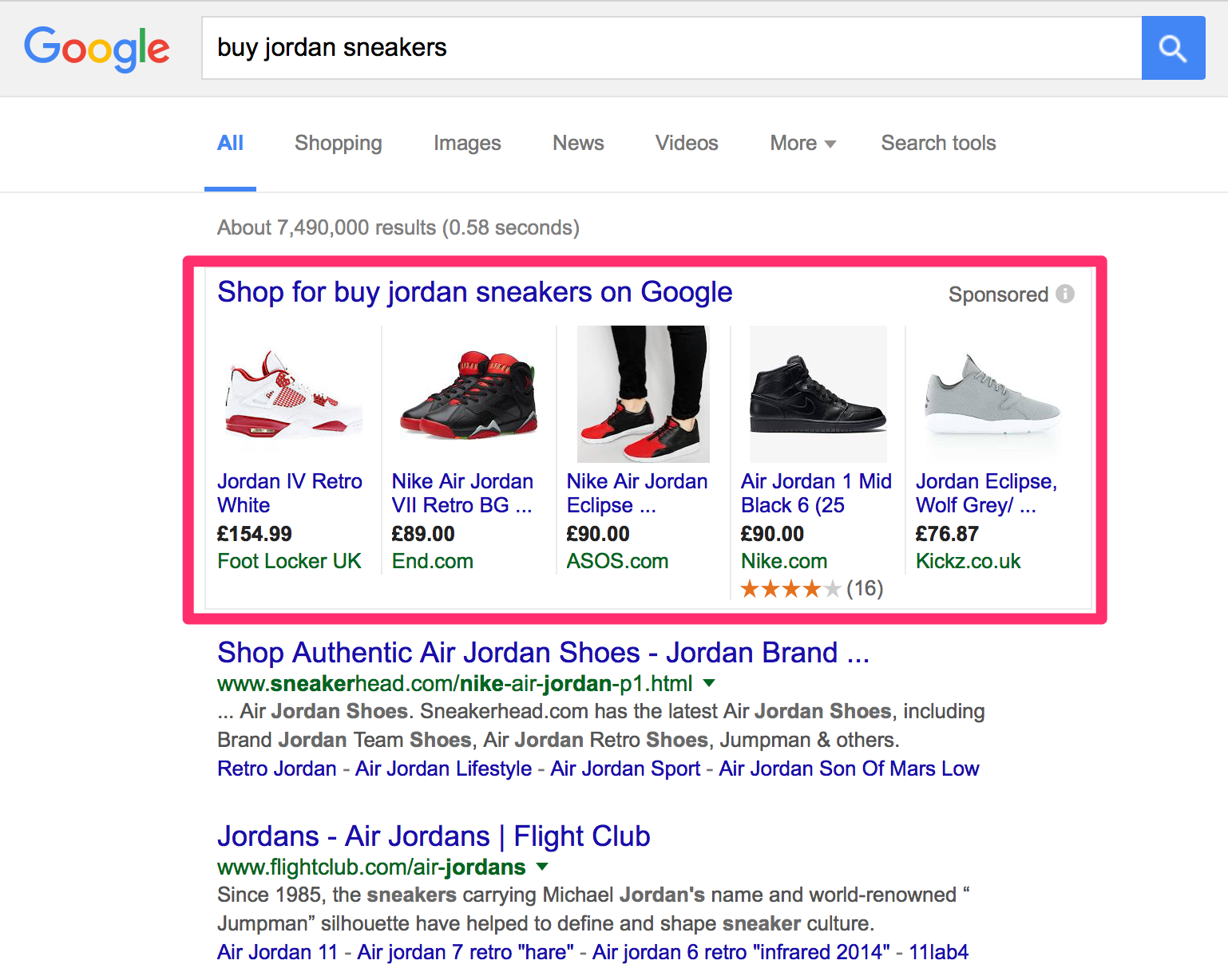Click the Nike Air Jordan VII Retro image
Viewport: 1228px width, 980px height.
pyautogui.click(x=469, y=394)
